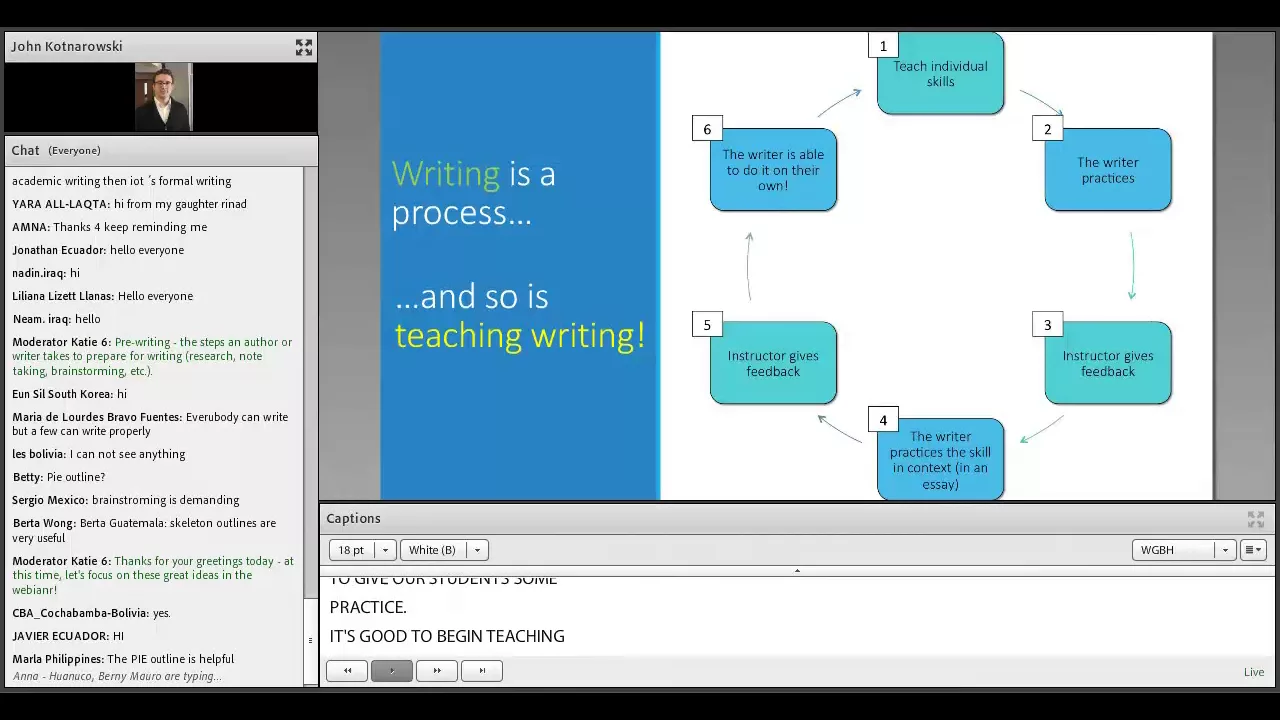Click the 'Sergio Mexico' brainstorming message

coord(126,500)
